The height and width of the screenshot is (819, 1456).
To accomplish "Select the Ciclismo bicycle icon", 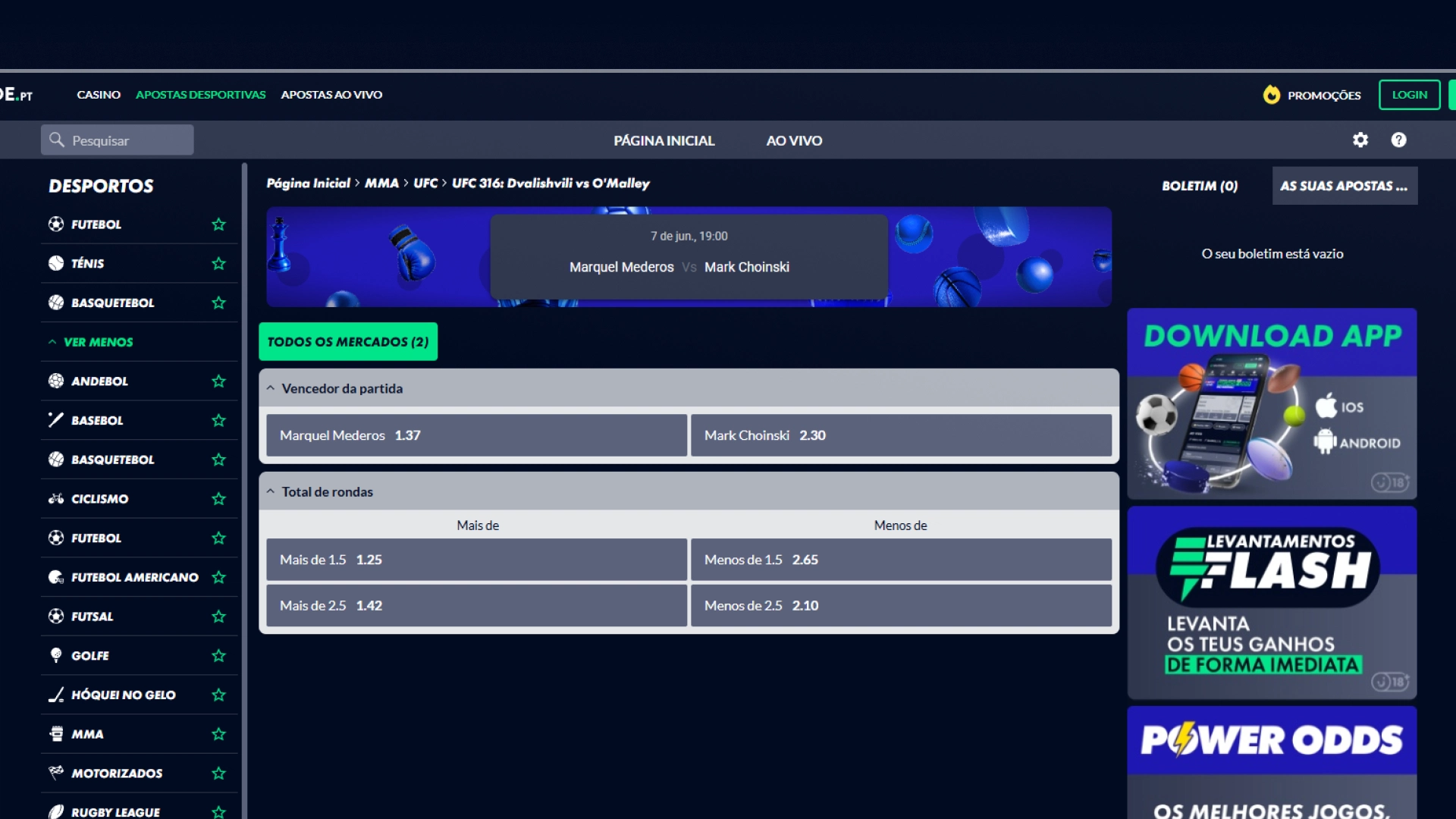I will (x=56, y=499).
